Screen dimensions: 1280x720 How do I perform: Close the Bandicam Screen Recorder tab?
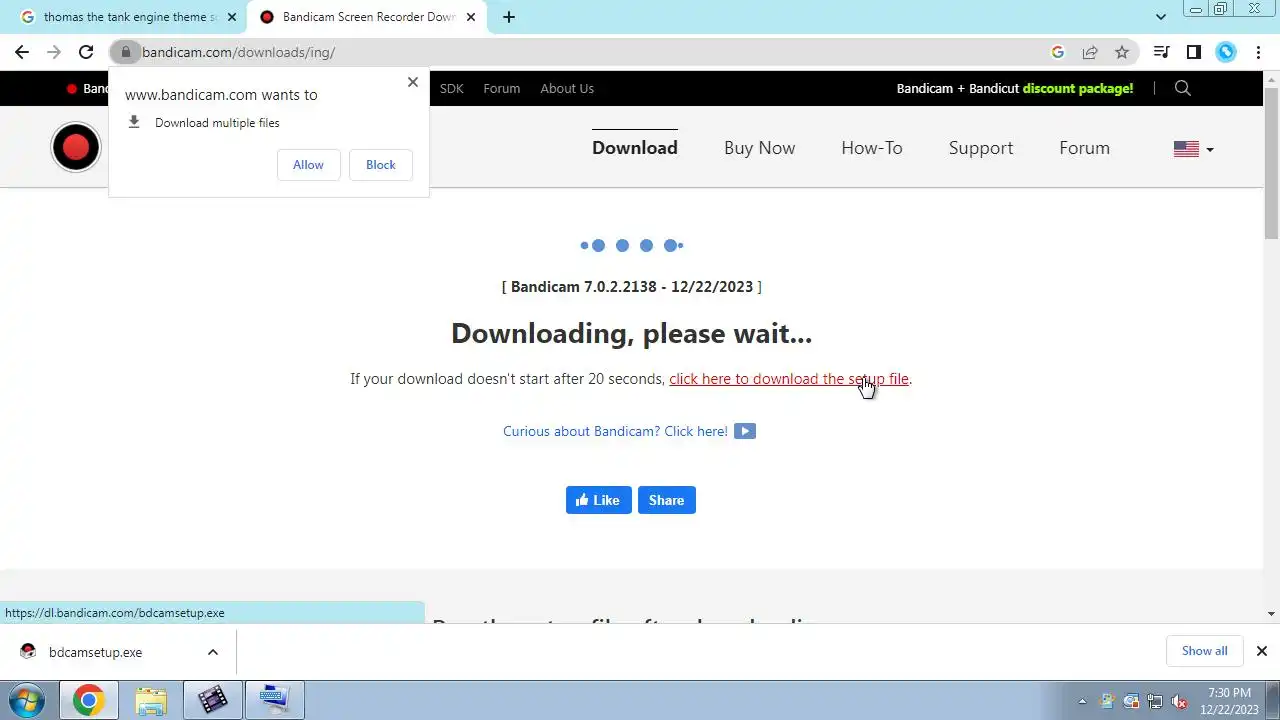(471, 17)
